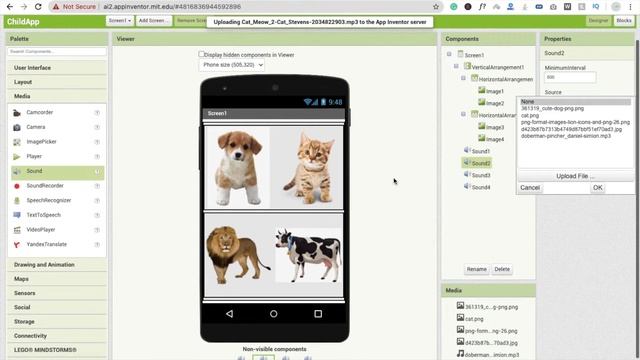Select the SpeechRecognizer component icon
This screenshot has height=360, width=640.
(x=17, y=201)
